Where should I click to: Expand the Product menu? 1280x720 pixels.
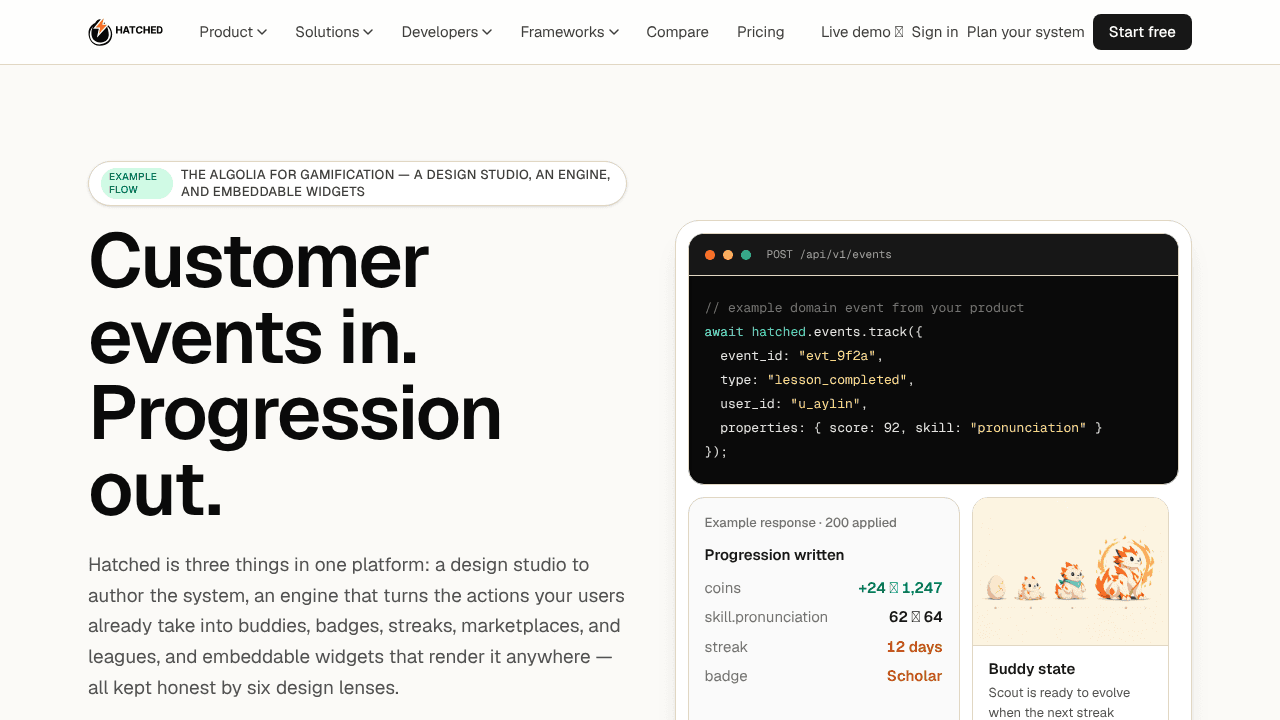point(233,32)
